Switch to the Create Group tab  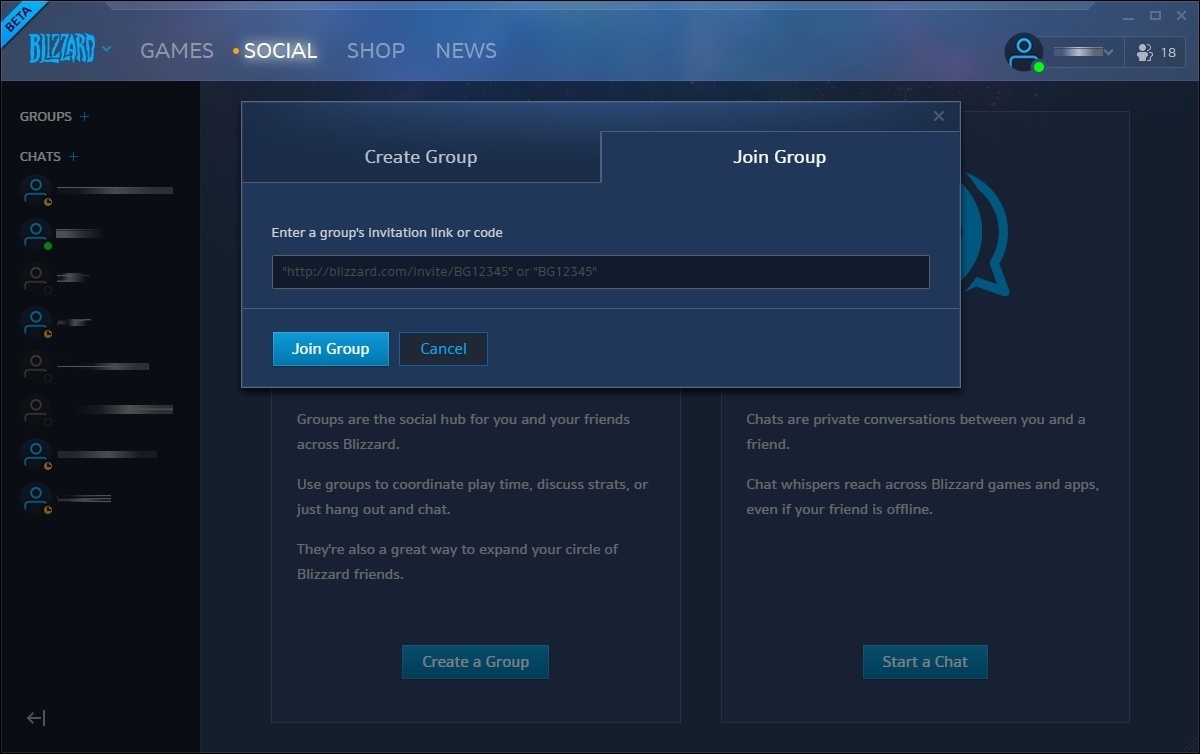[421, 157]
